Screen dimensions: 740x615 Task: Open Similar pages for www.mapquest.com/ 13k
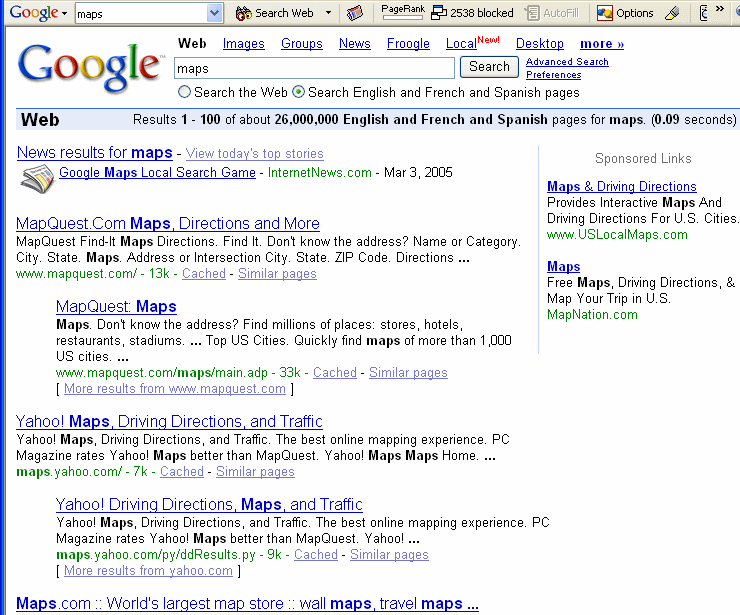(x=277, y=273)
